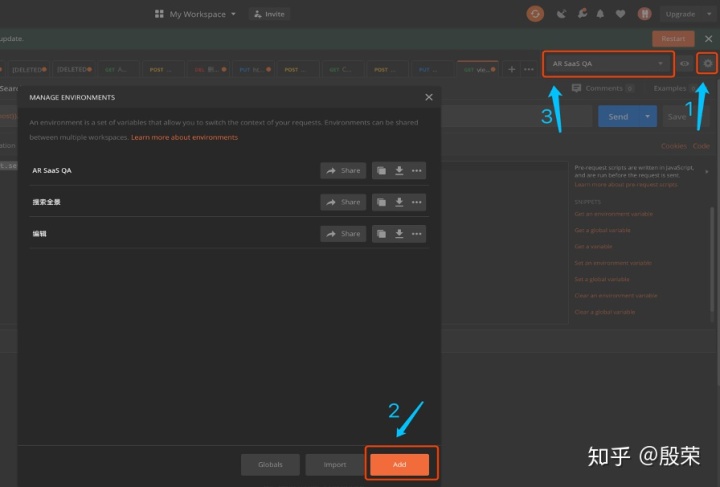720x487 pixels.
Task: Select the AR SaaS QA environment row
Action: (x=228, y=170)
